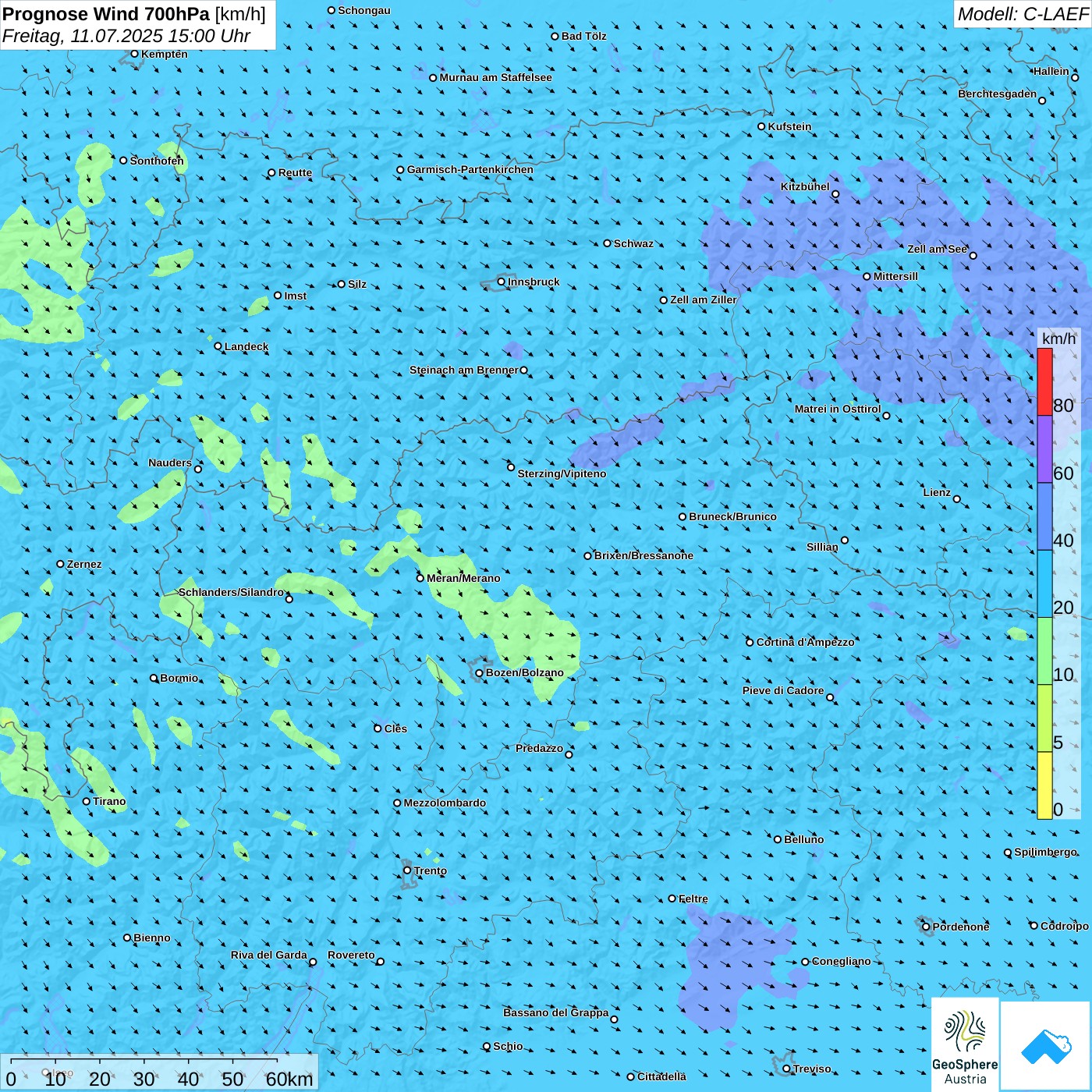Click the Tirano location dot
The height and width of the screenshot is (1092, 1092).
87,801
